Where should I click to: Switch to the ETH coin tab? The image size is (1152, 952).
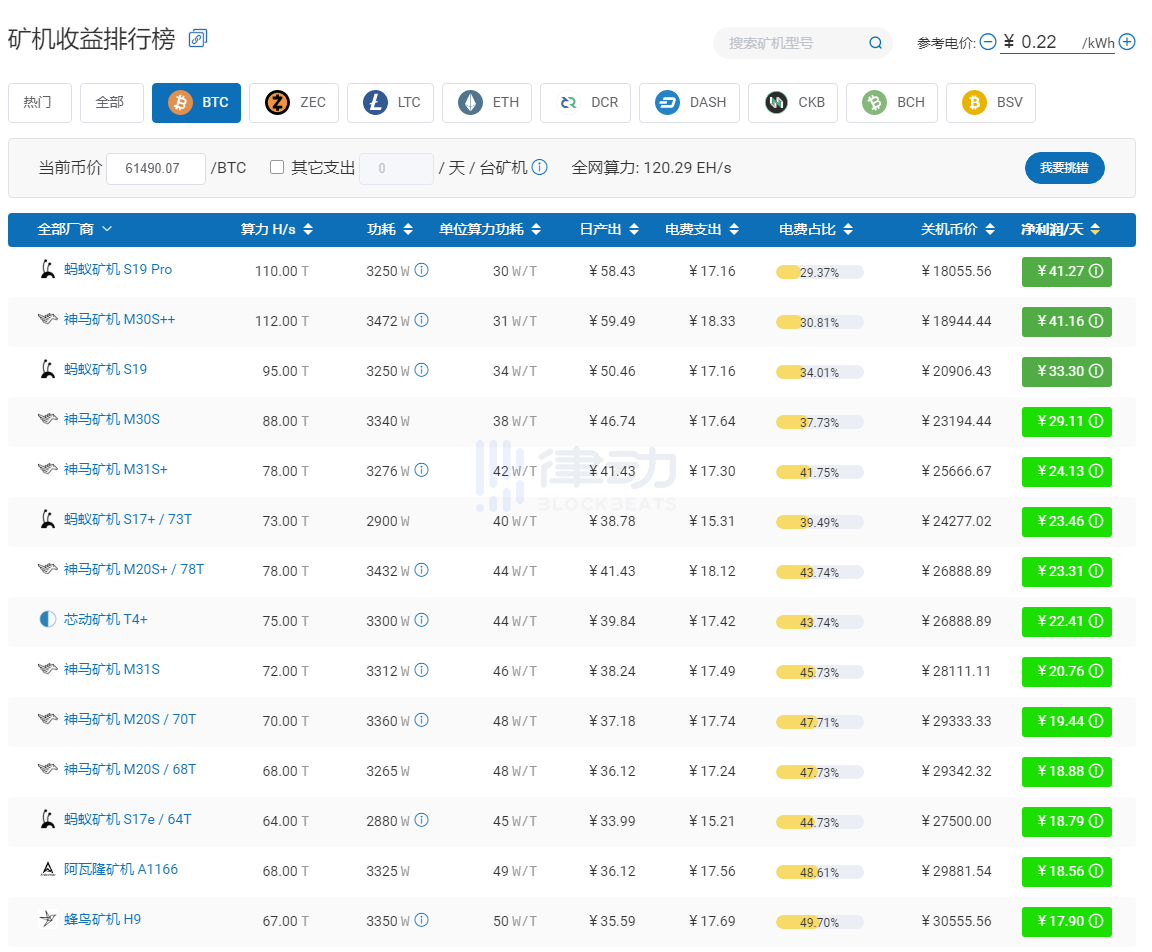pyautogui.click(x=490, y=102)
